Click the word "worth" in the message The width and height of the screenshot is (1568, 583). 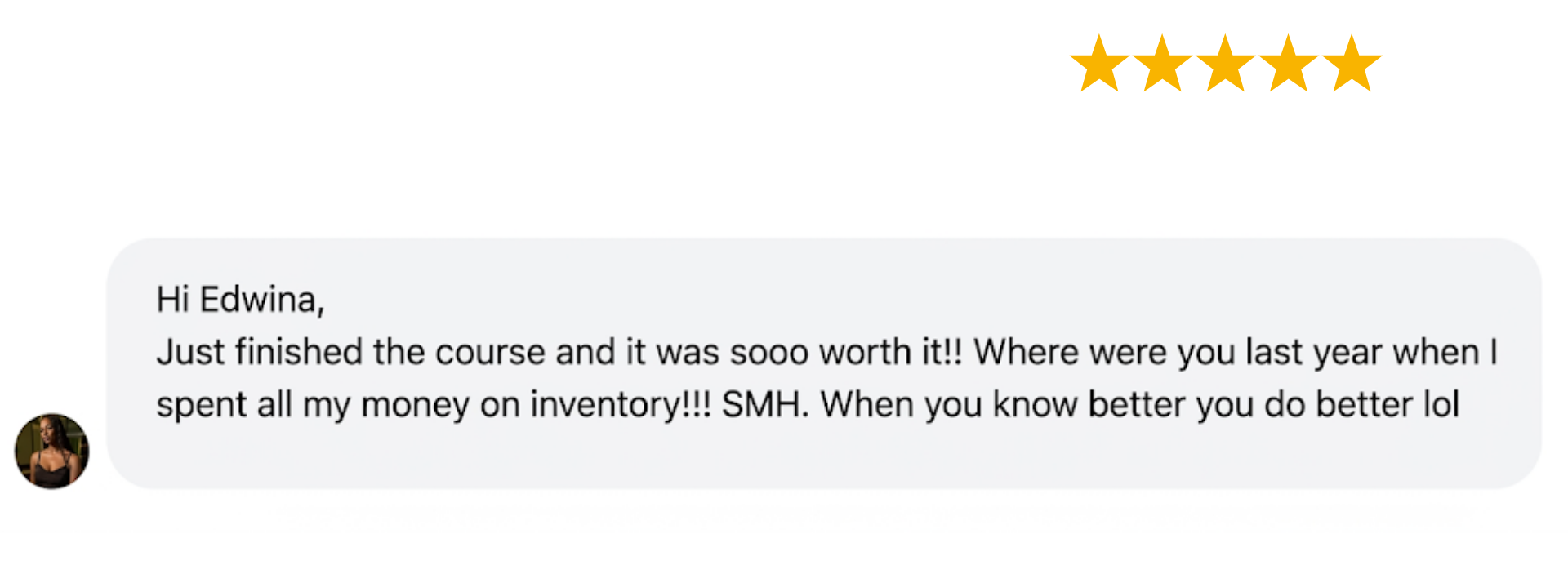coord(865,353)
